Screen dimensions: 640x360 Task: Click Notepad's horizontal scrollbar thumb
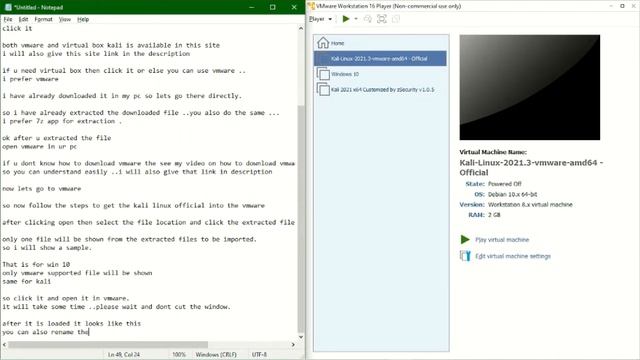click(108, 344)
